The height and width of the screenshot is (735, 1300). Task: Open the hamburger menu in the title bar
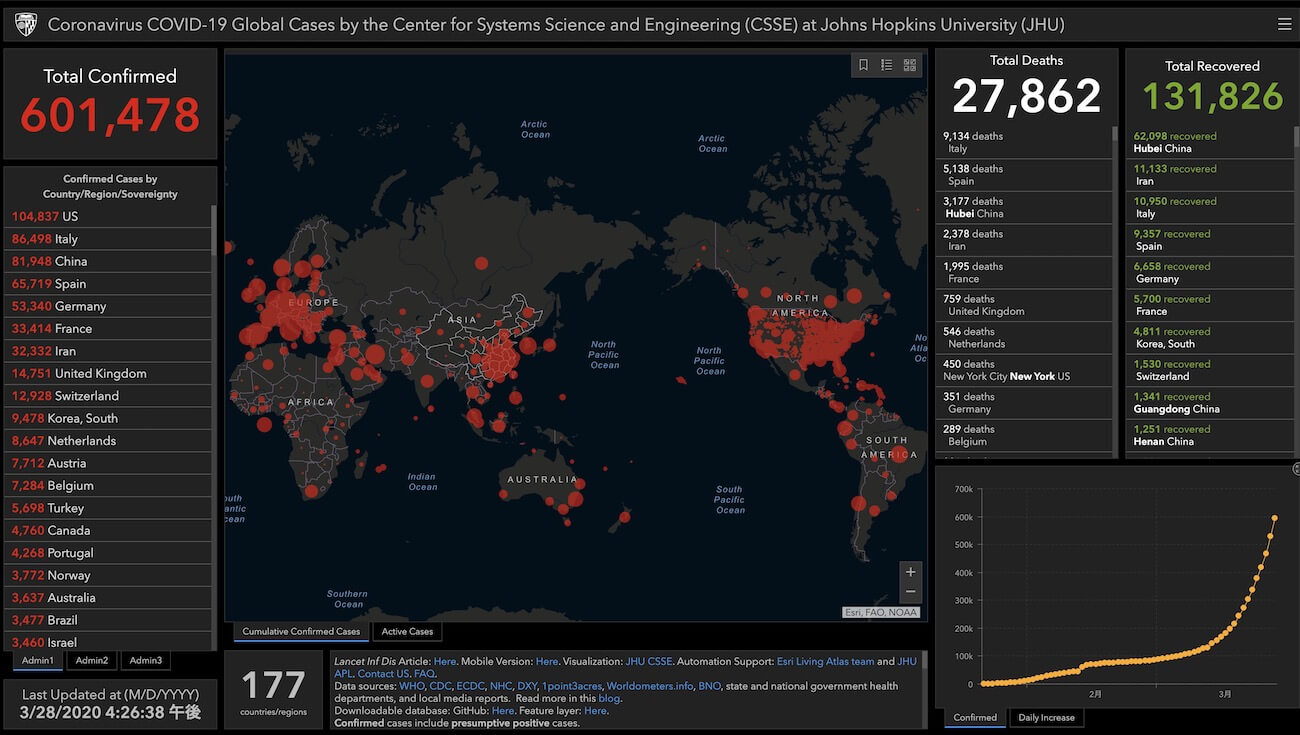click(1284, 24)
